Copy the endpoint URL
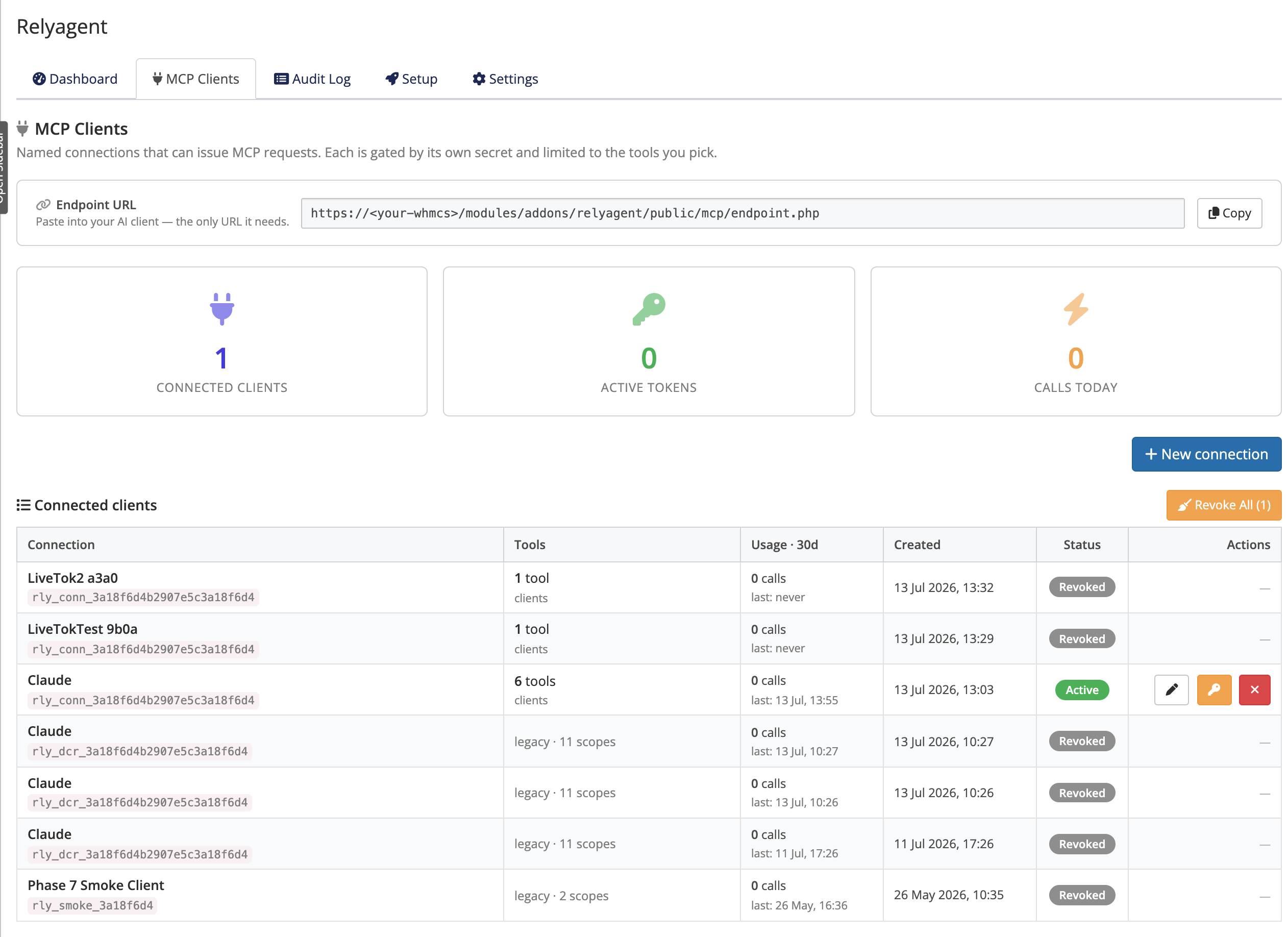This screenshot has height=937, width=1288. pyautogui.click(x=1229, y=213)
